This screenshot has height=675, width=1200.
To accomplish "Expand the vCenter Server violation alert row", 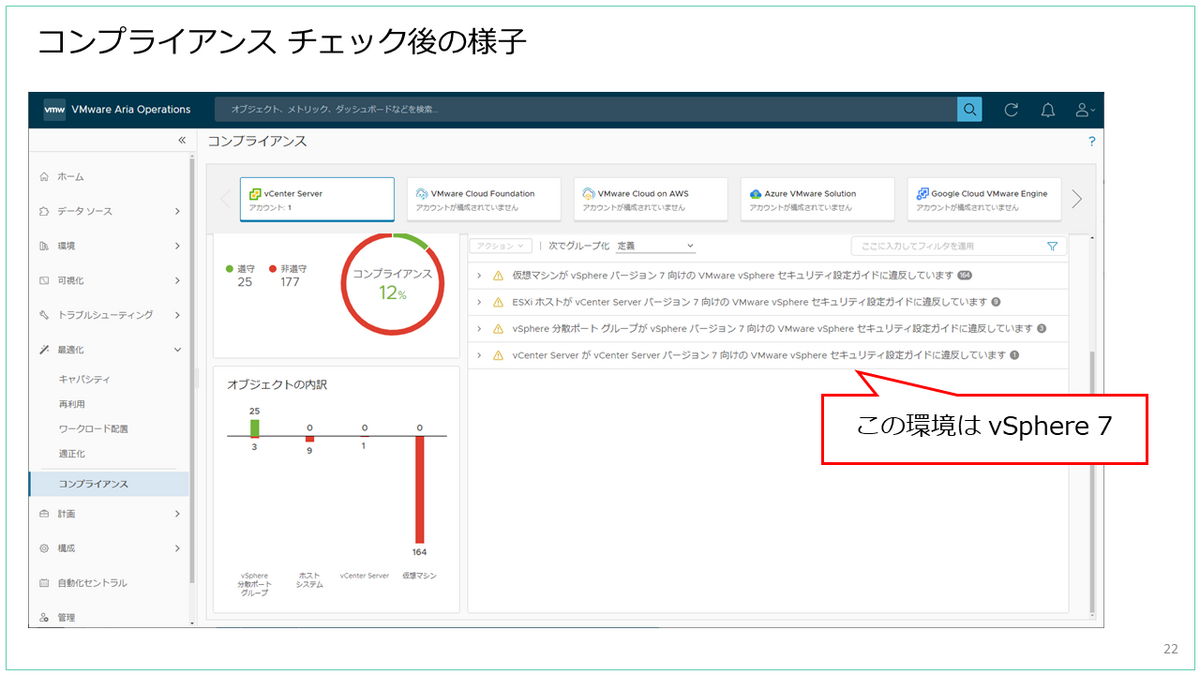I will [x=479, y=355].
